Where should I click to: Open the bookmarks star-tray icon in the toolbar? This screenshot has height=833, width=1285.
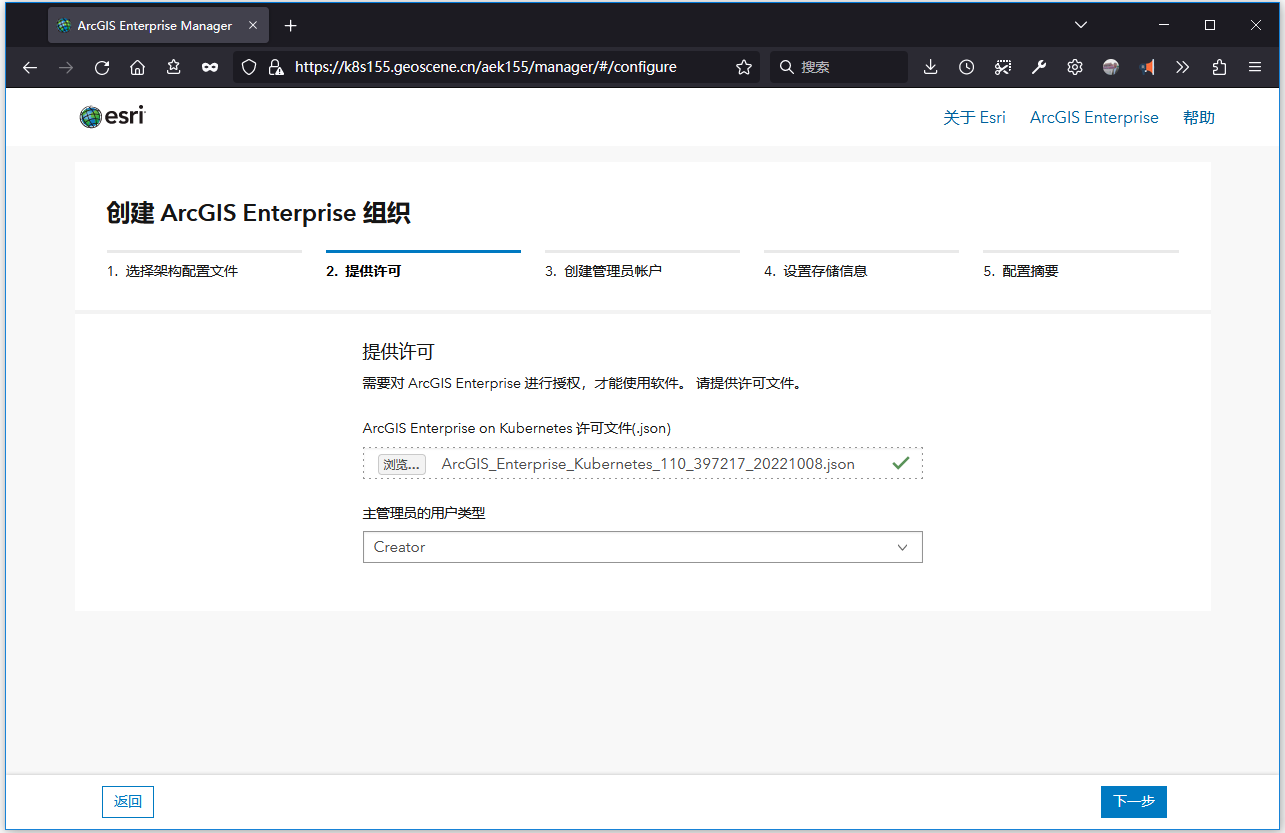tap(173, 67)
